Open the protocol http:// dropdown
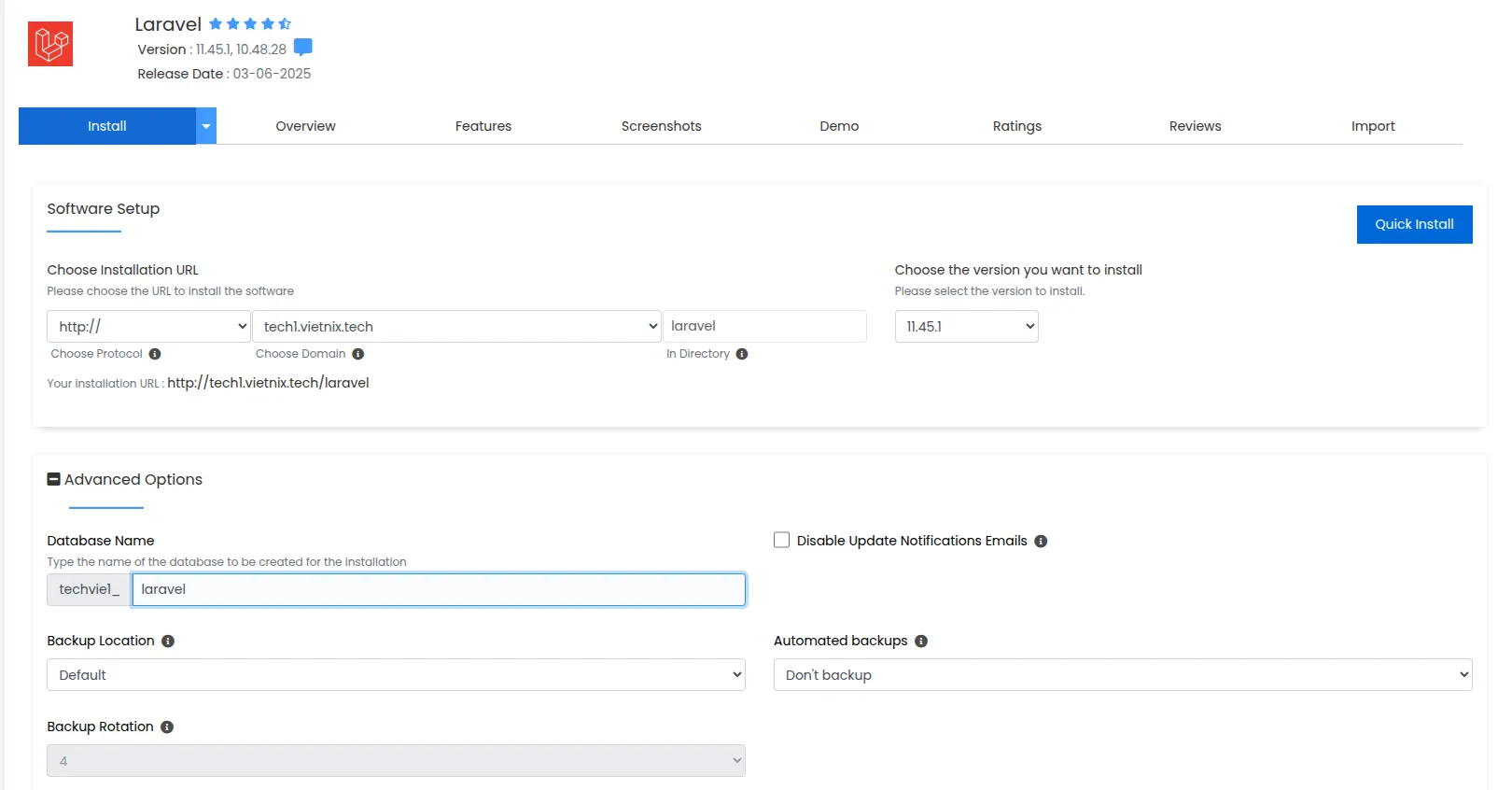1512x790 pixels. [x=149, y=327]
